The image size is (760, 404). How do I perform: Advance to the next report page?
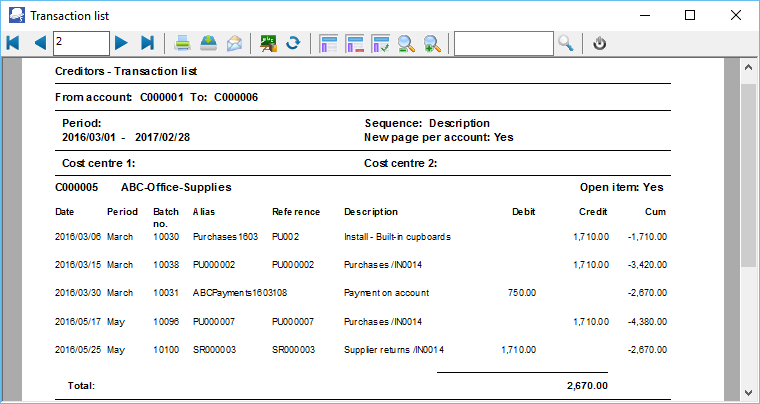pos(121,43)
